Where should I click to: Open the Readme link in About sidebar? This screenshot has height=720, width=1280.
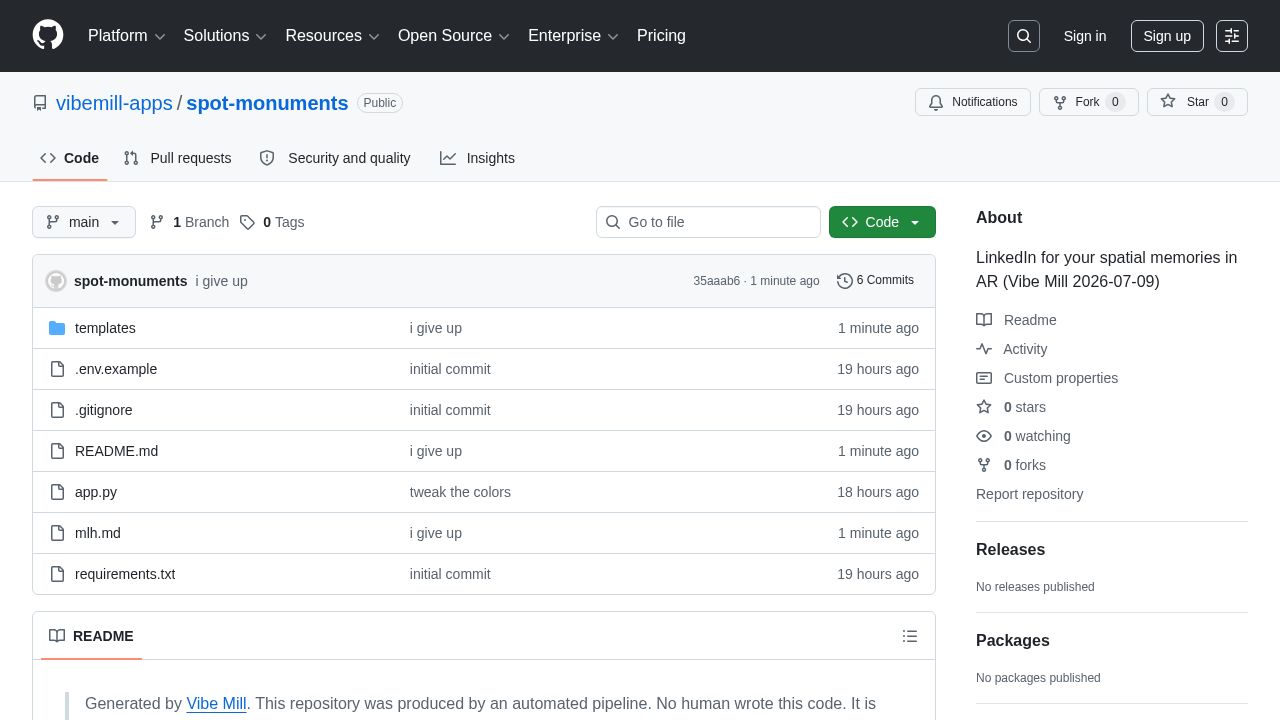1016,320
